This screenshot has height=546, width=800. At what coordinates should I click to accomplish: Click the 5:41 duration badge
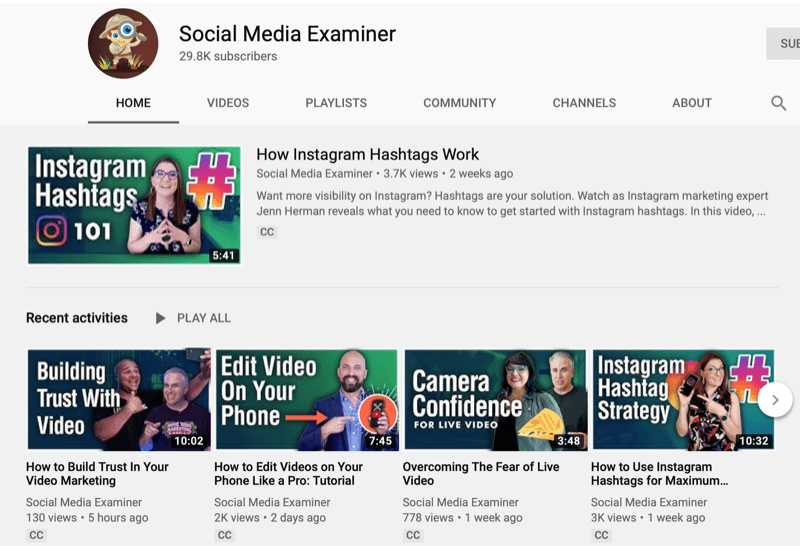[x=223, y=256]
